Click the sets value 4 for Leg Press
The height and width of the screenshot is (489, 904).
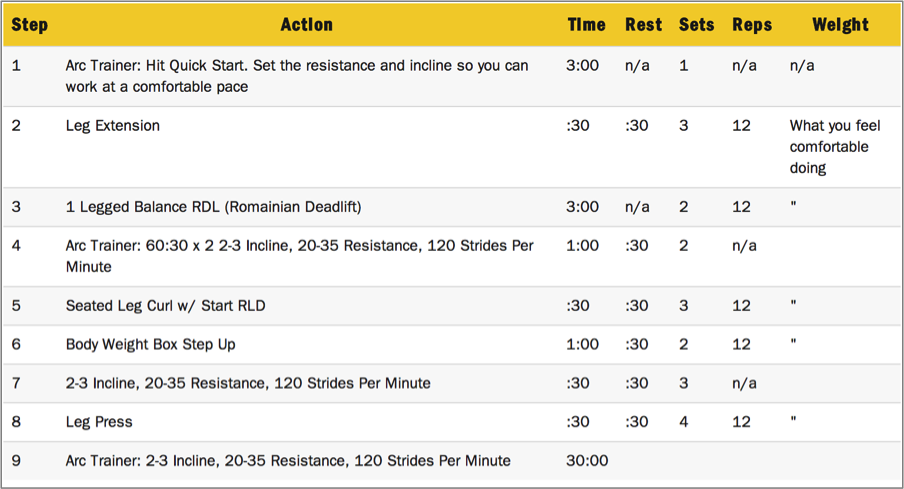[x=684, y=422]
